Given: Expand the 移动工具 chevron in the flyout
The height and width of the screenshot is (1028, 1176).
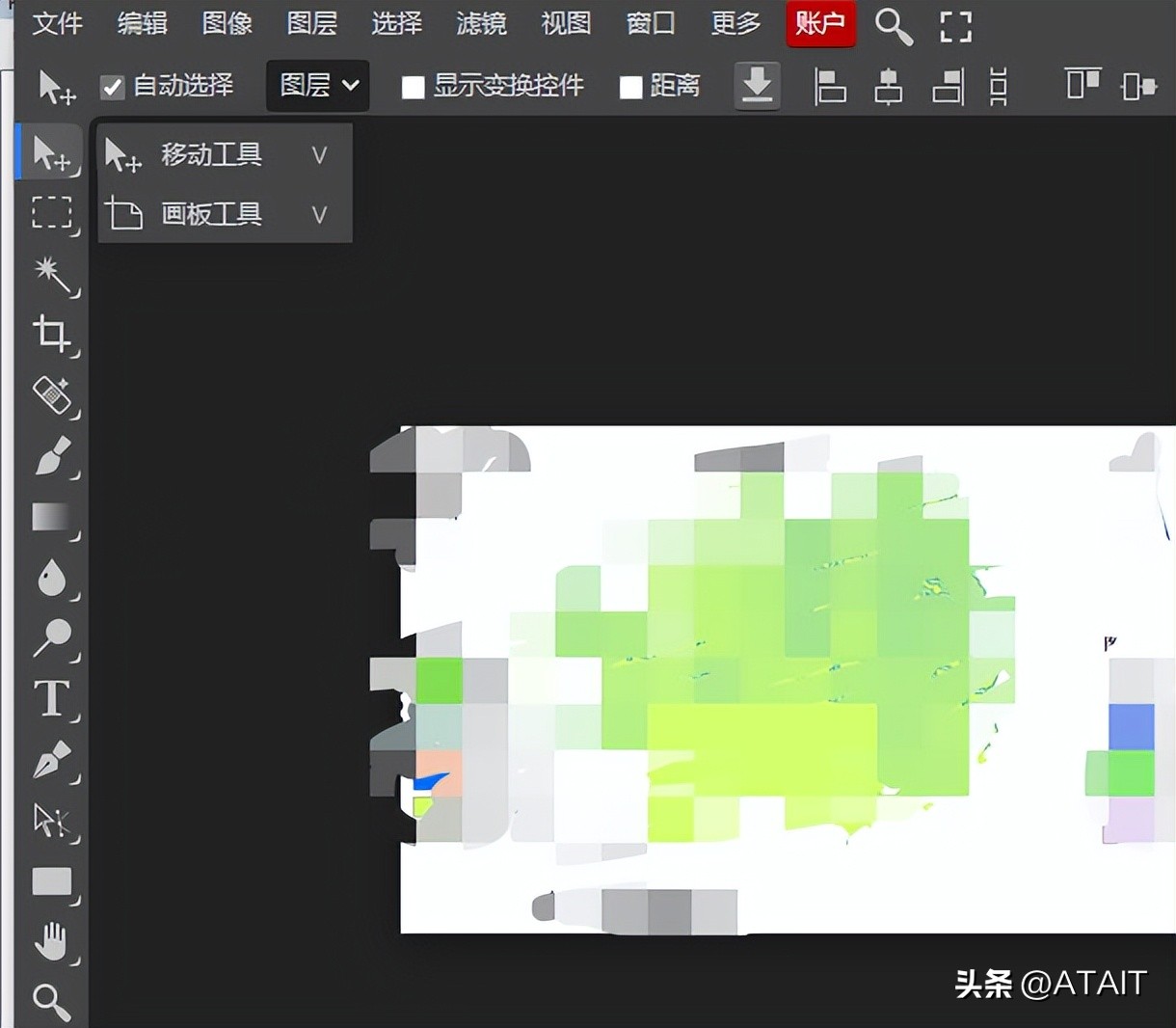Looking at the screenshot, I should 319,154.
